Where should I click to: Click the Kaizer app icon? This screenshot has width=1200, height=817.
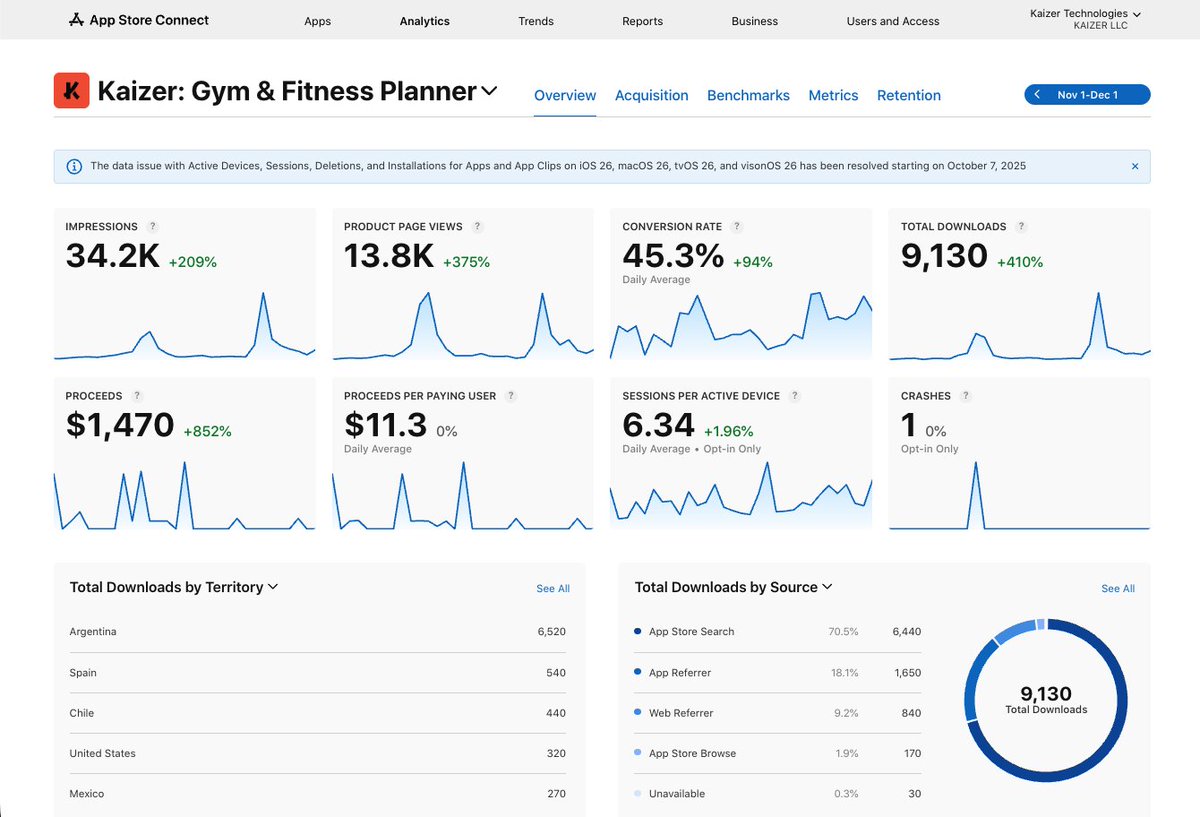[71, 91]
